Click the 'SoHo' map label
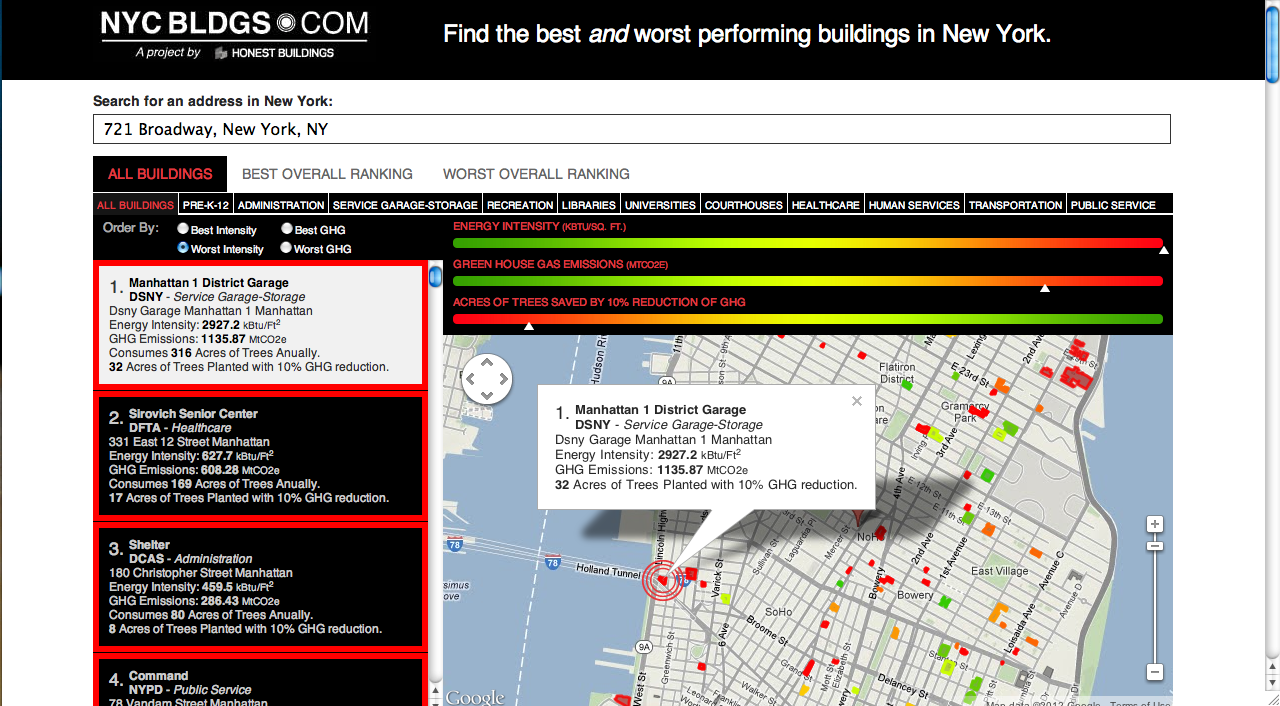The width and height of the screenshot is (1280, 706). tap(778, 612)
